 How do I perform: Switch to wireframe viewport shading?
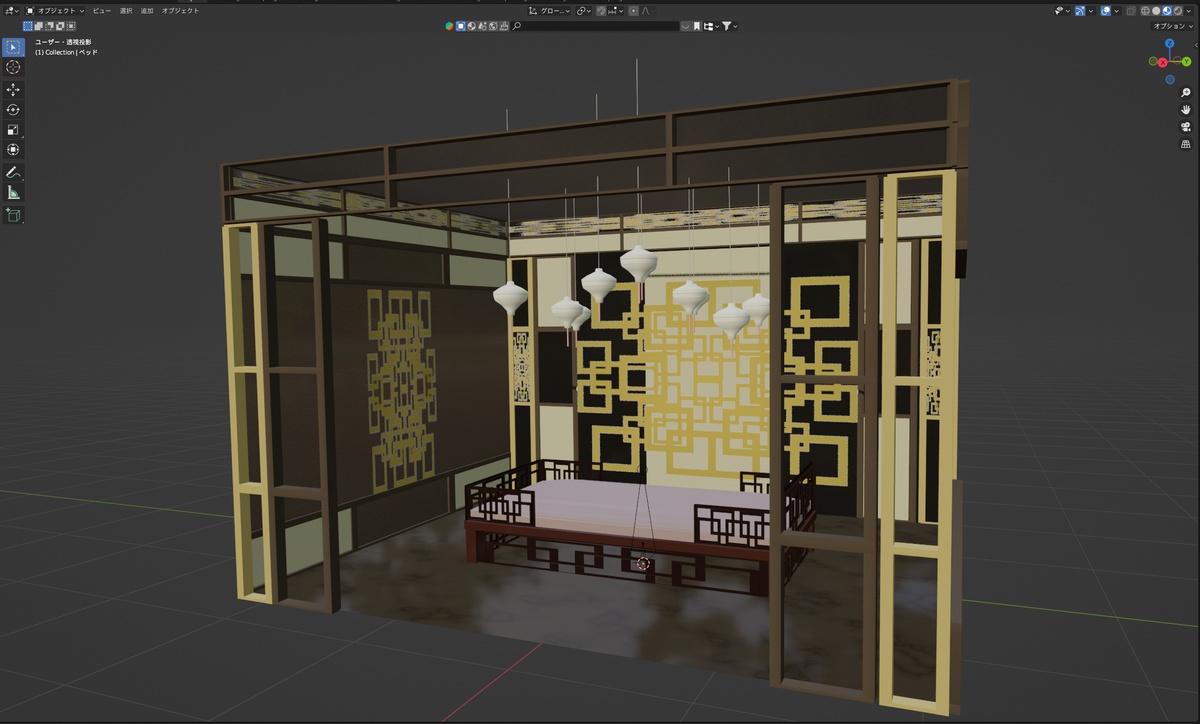(x=1146, y=11)
